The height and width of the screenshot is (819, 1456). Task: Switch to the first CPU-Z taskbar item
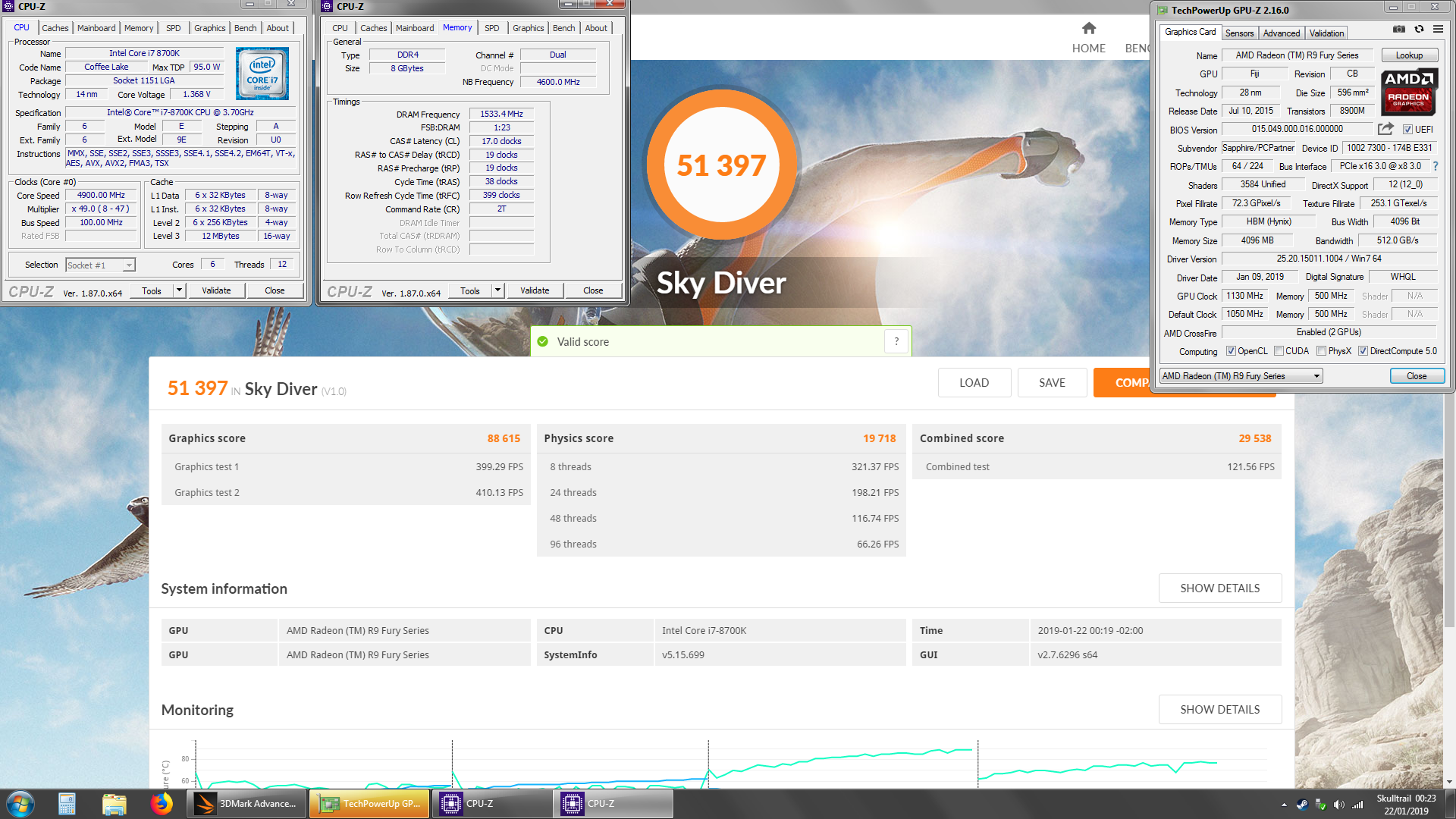492,804
